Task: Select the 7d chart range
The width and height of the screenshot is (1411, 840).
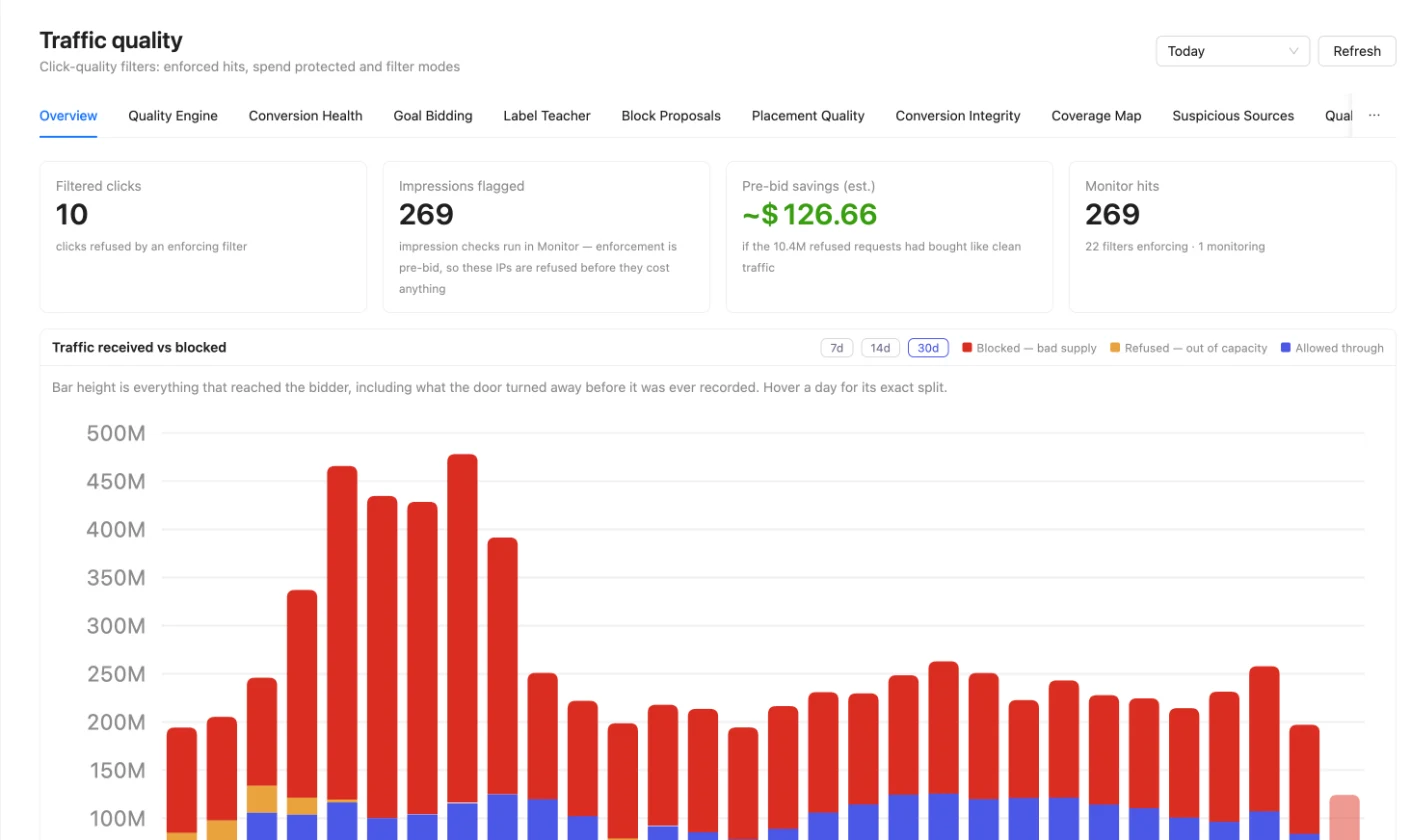Action: click(x=837, y=348)
